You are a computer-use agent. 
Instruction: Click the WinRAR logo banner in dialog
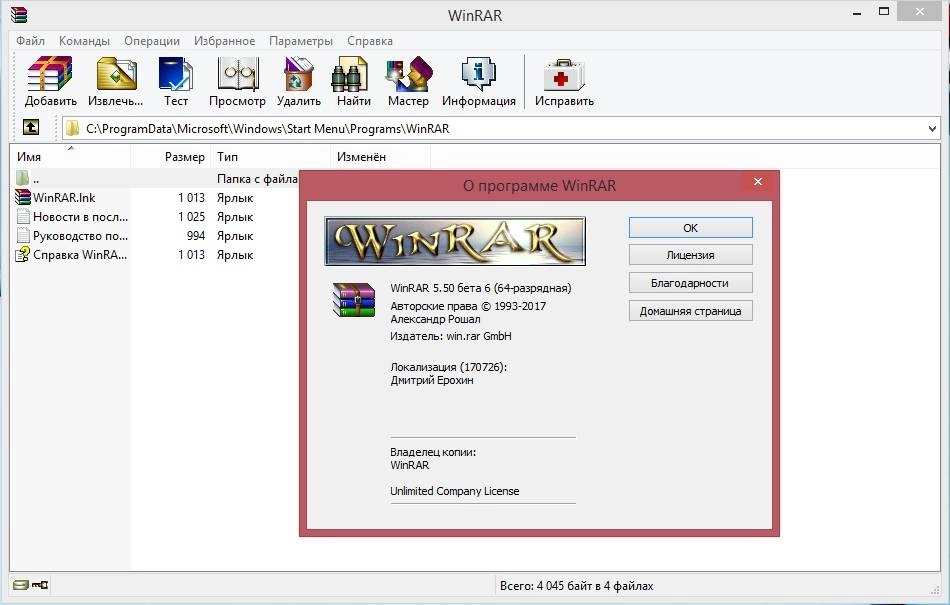click(x=455, y=241)
